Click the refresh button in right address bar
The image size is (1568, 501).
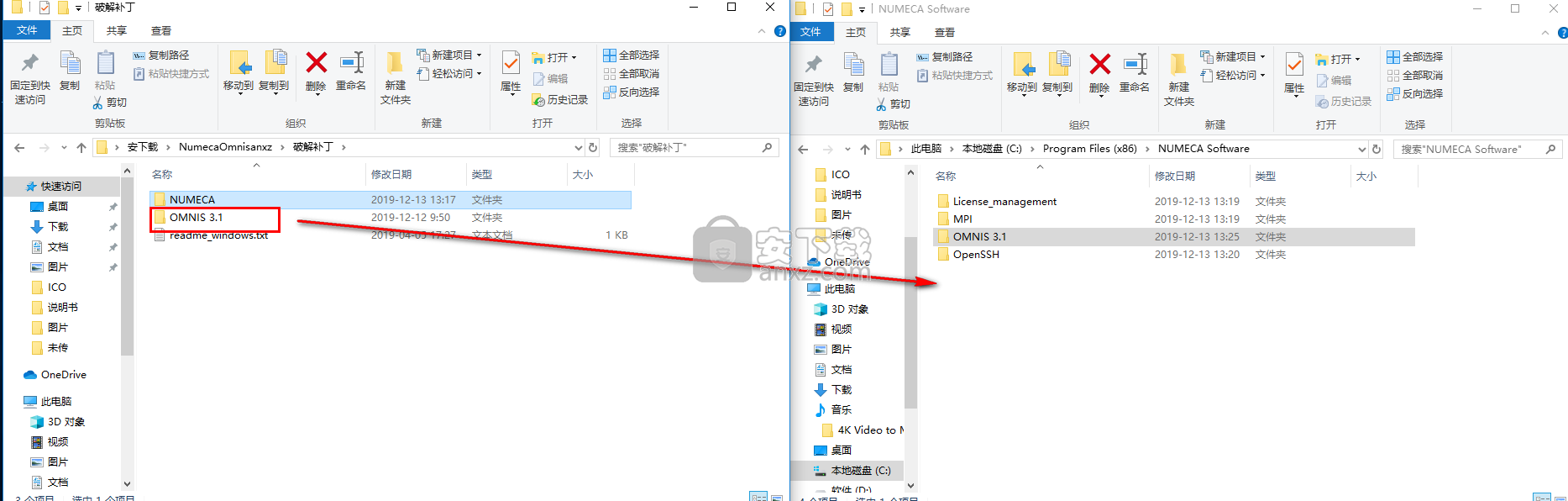[1377, 149]
